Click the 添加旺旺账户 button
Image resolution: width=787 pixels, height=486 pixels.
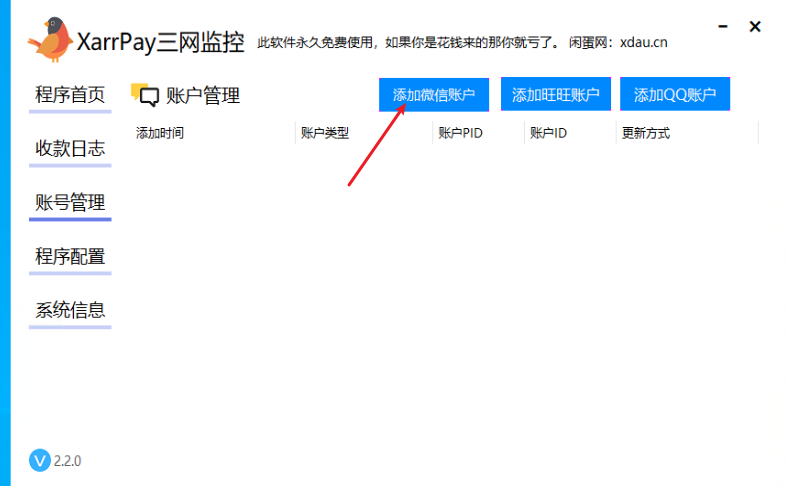[555, 95]
